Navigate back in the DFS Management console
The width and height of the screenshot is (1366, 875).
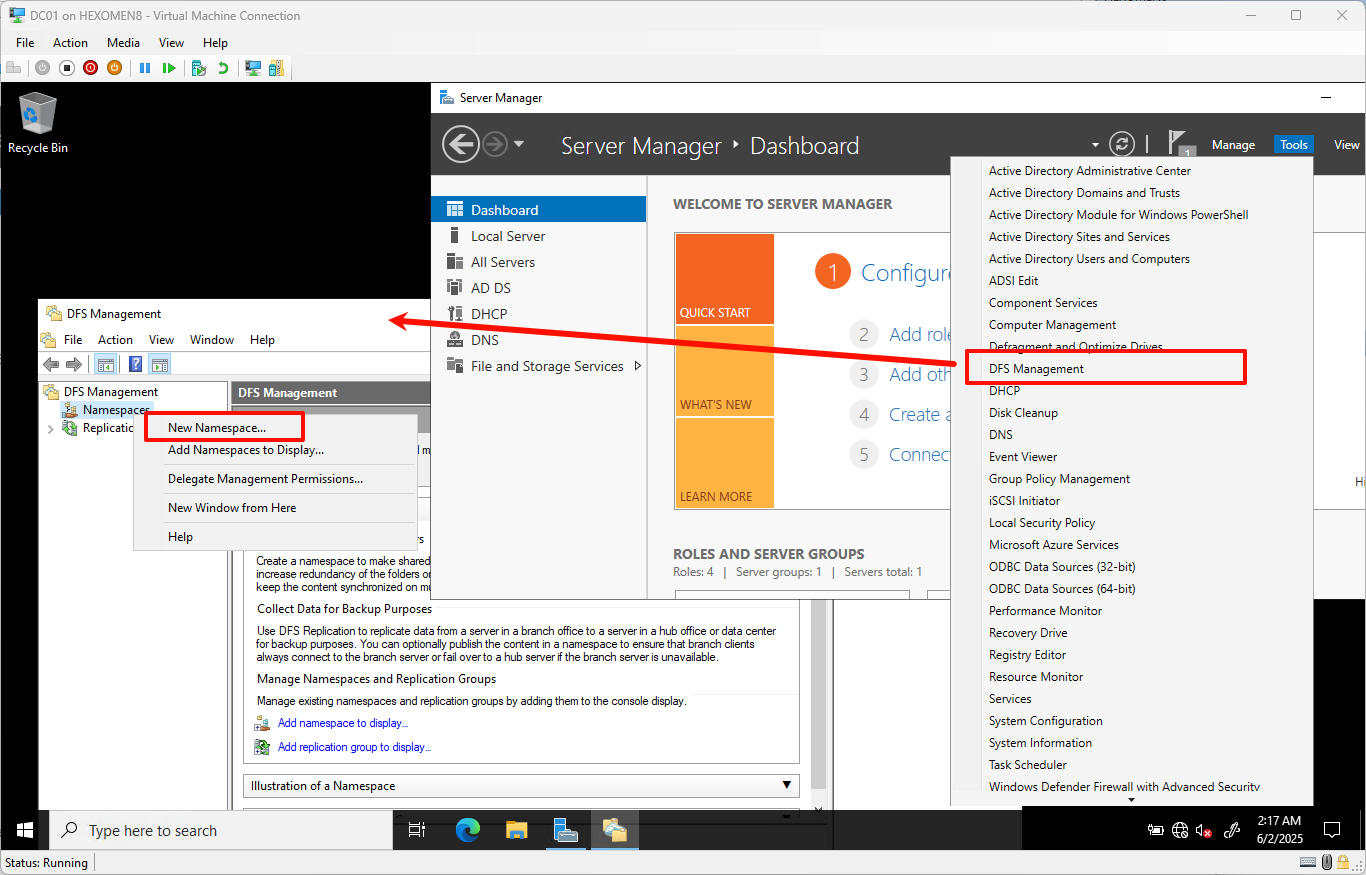click(50, 363)
